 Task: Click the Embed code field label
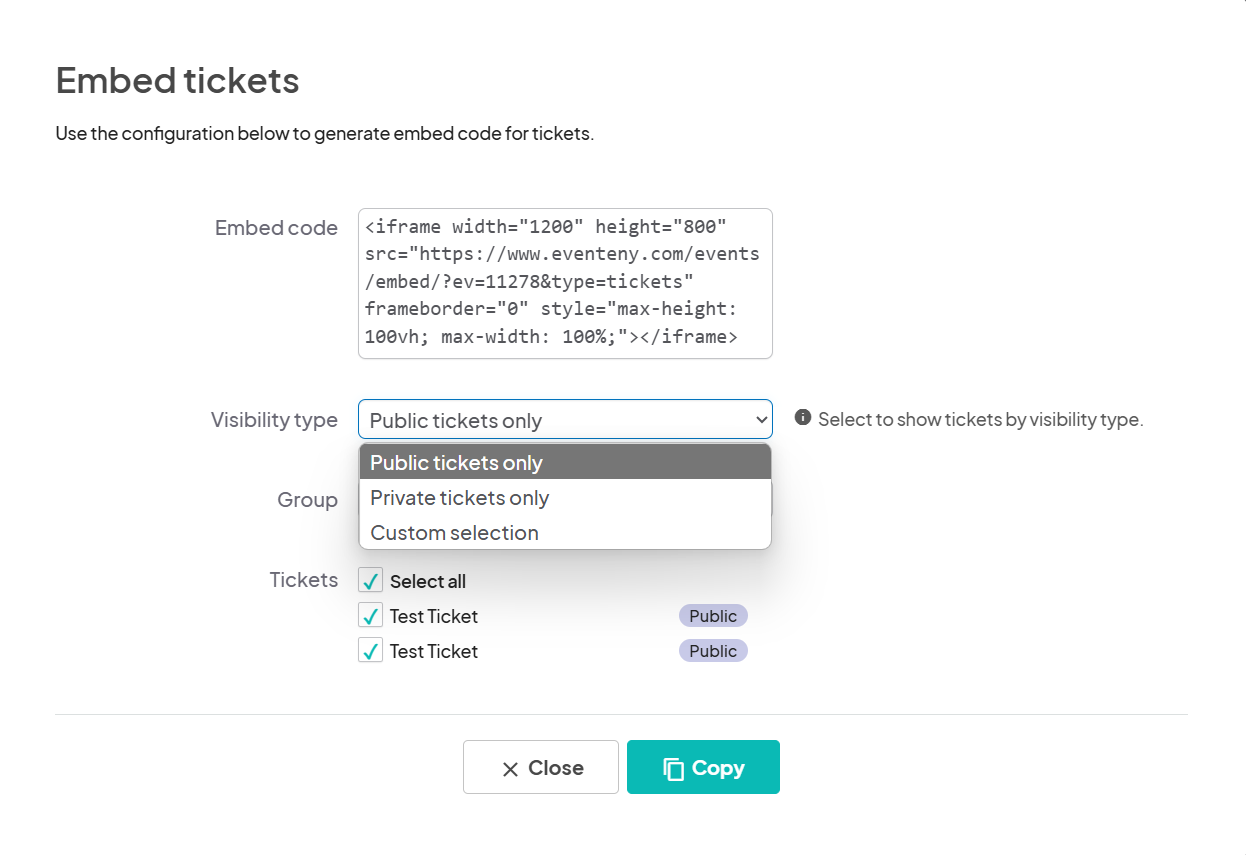tap(276, 228)
